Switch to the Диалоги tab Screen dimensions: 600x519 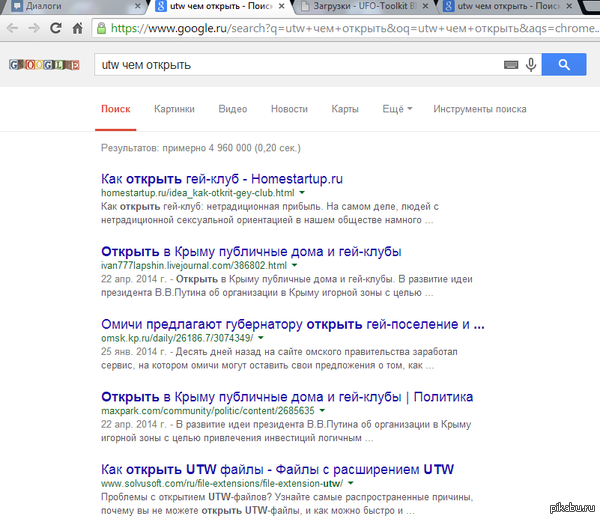(73, 6)
